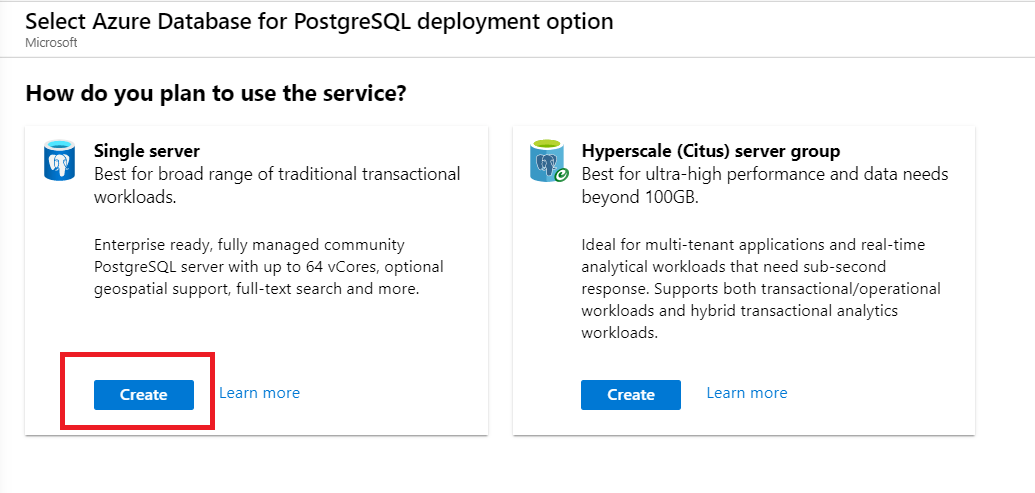Select 'Hyperscale (Citus) server group' card title
The height and width of the screenshot is (493, 1035).
pyautogui.click(x=711, y=151)
